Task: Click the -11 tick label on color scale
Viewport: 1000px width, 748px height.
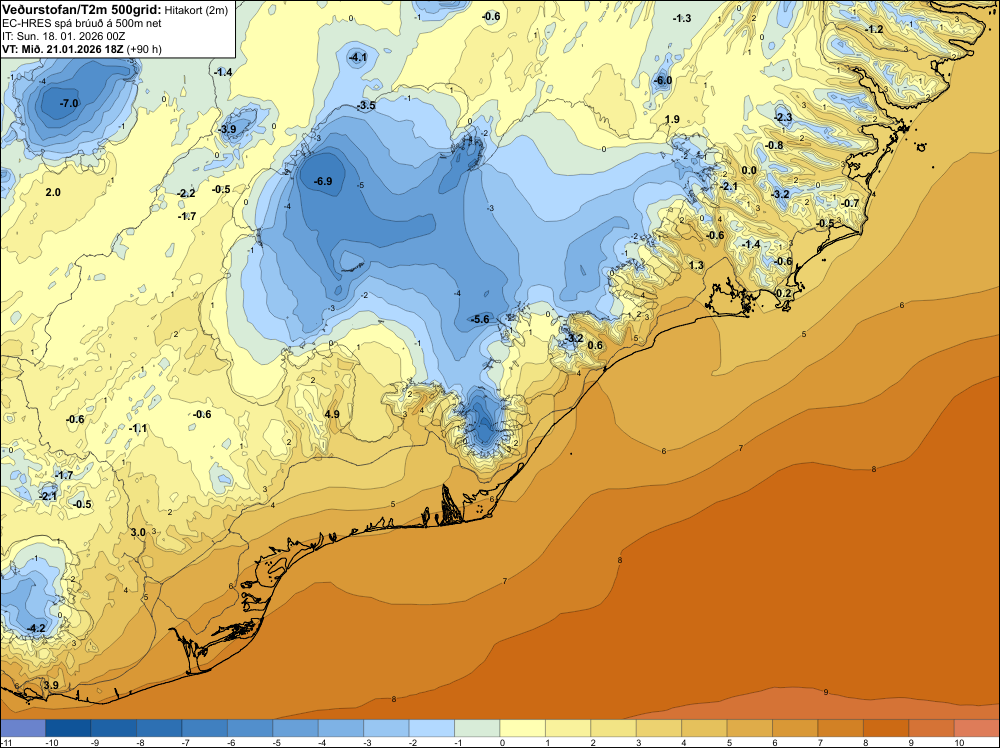Action: coord(6,743)
